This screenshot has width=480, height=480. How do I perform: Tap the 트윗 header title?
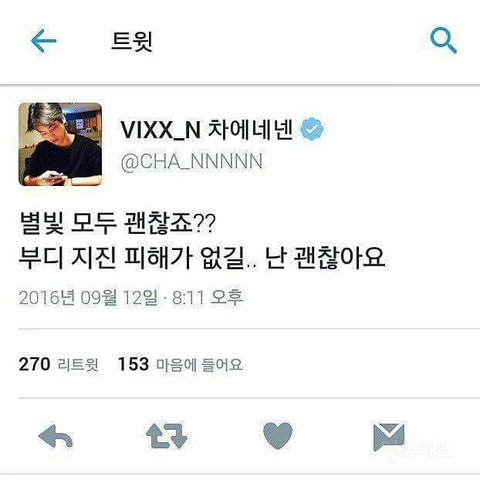[x=132, y=41]
